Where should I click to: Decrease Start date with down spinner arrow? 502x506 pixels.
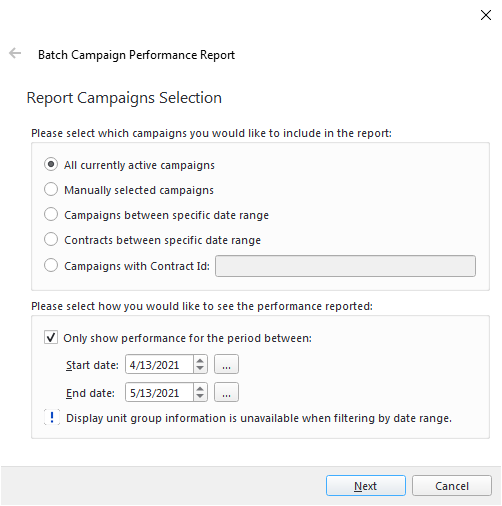(200, 368)
